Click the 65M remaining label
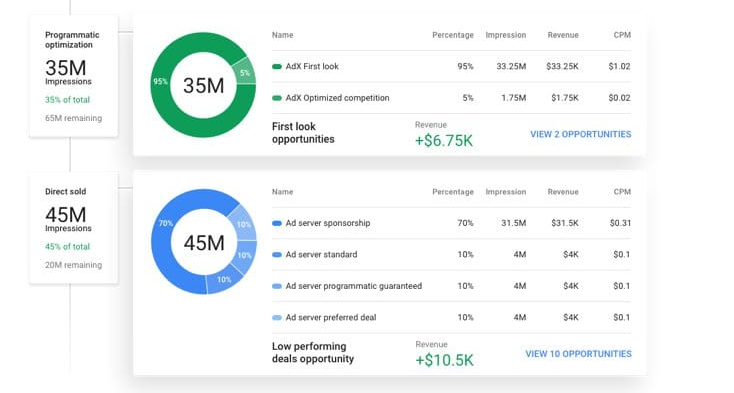The width and height of the screenshot is (734, 393). pos(73,118)
